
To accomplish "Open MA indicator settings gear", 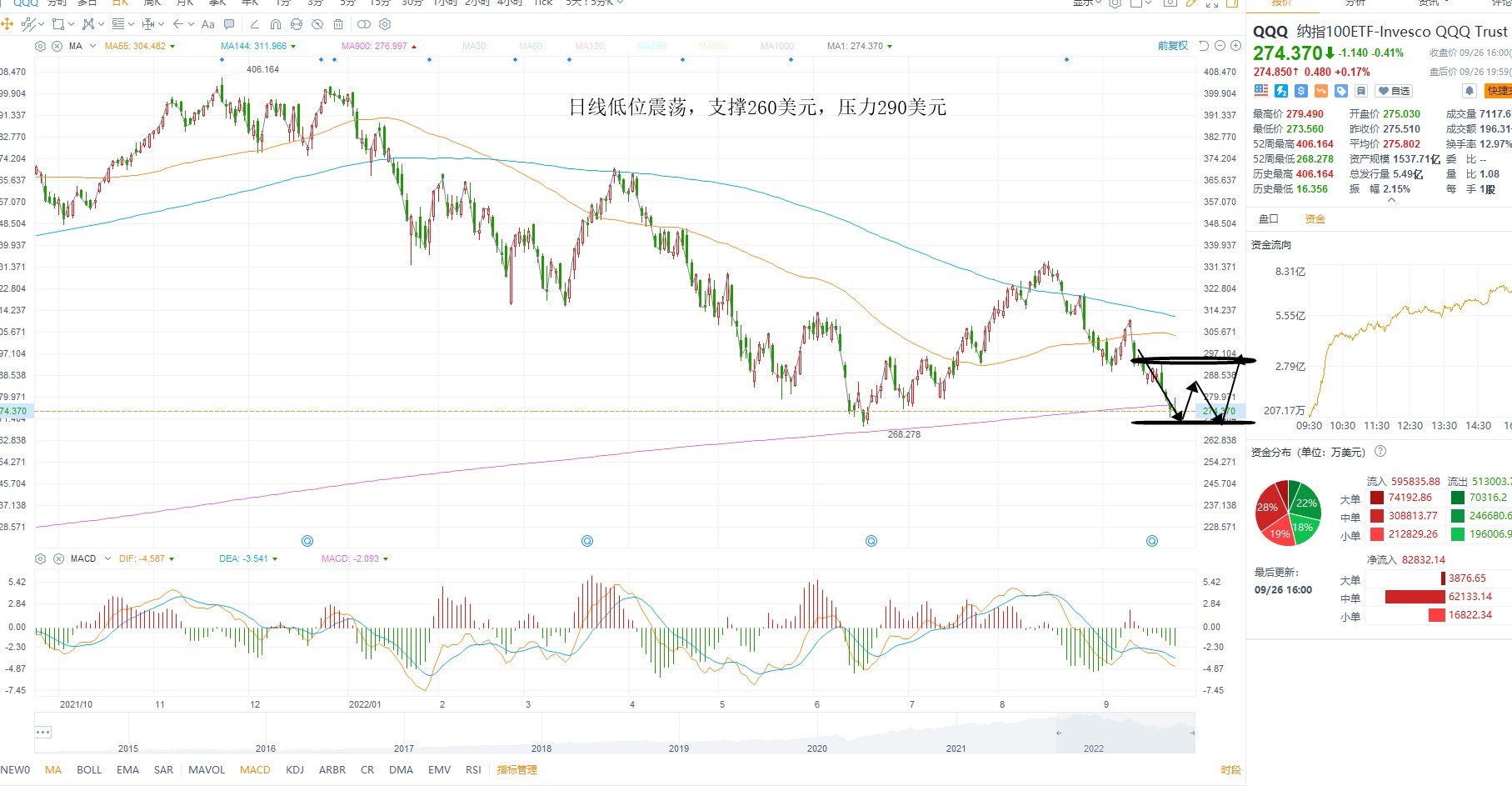I will coord(40,46).
